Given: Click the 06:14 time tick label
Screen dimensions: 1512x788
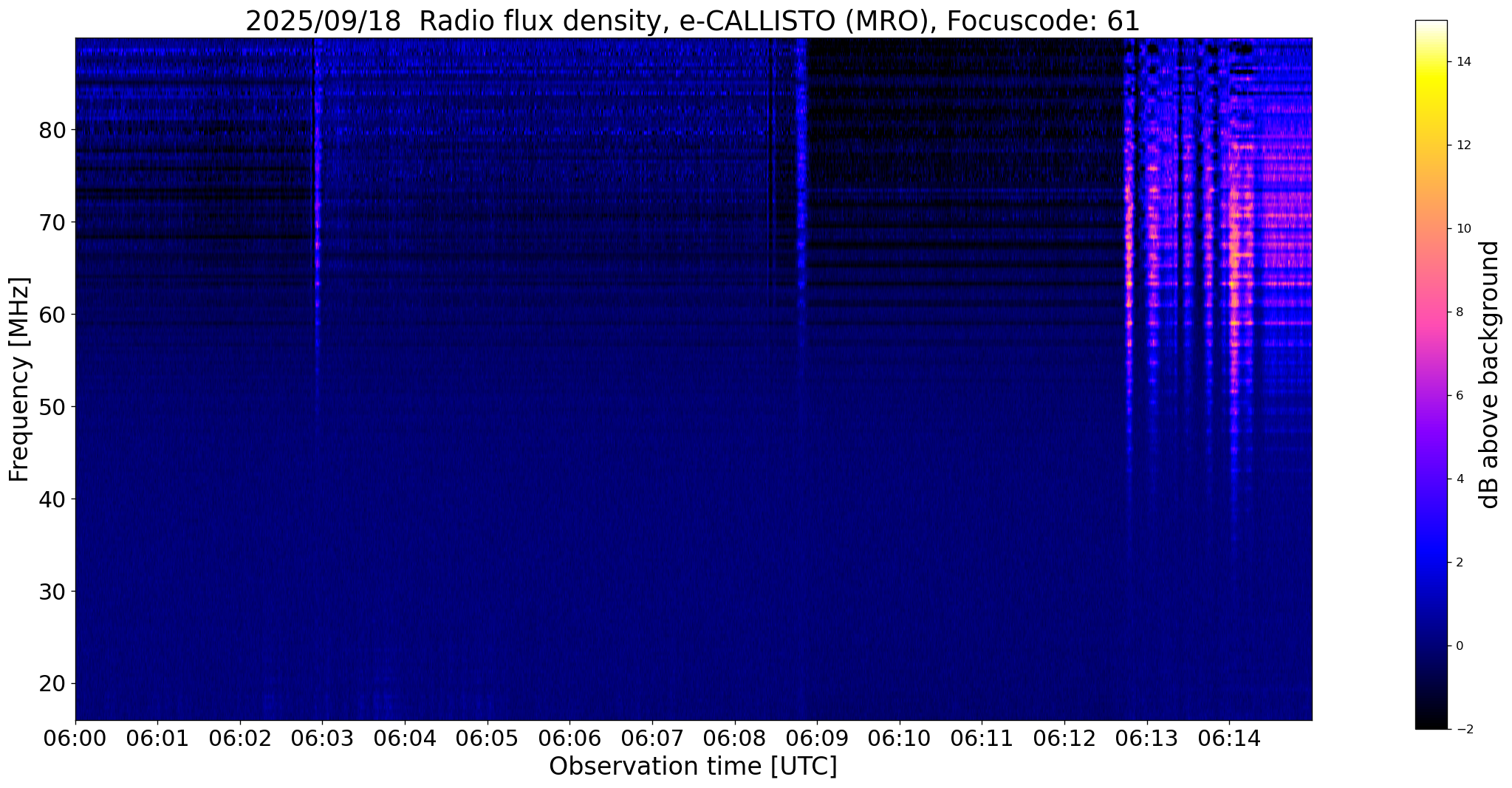Looking at the screenshot, I should pos(1229,739).
